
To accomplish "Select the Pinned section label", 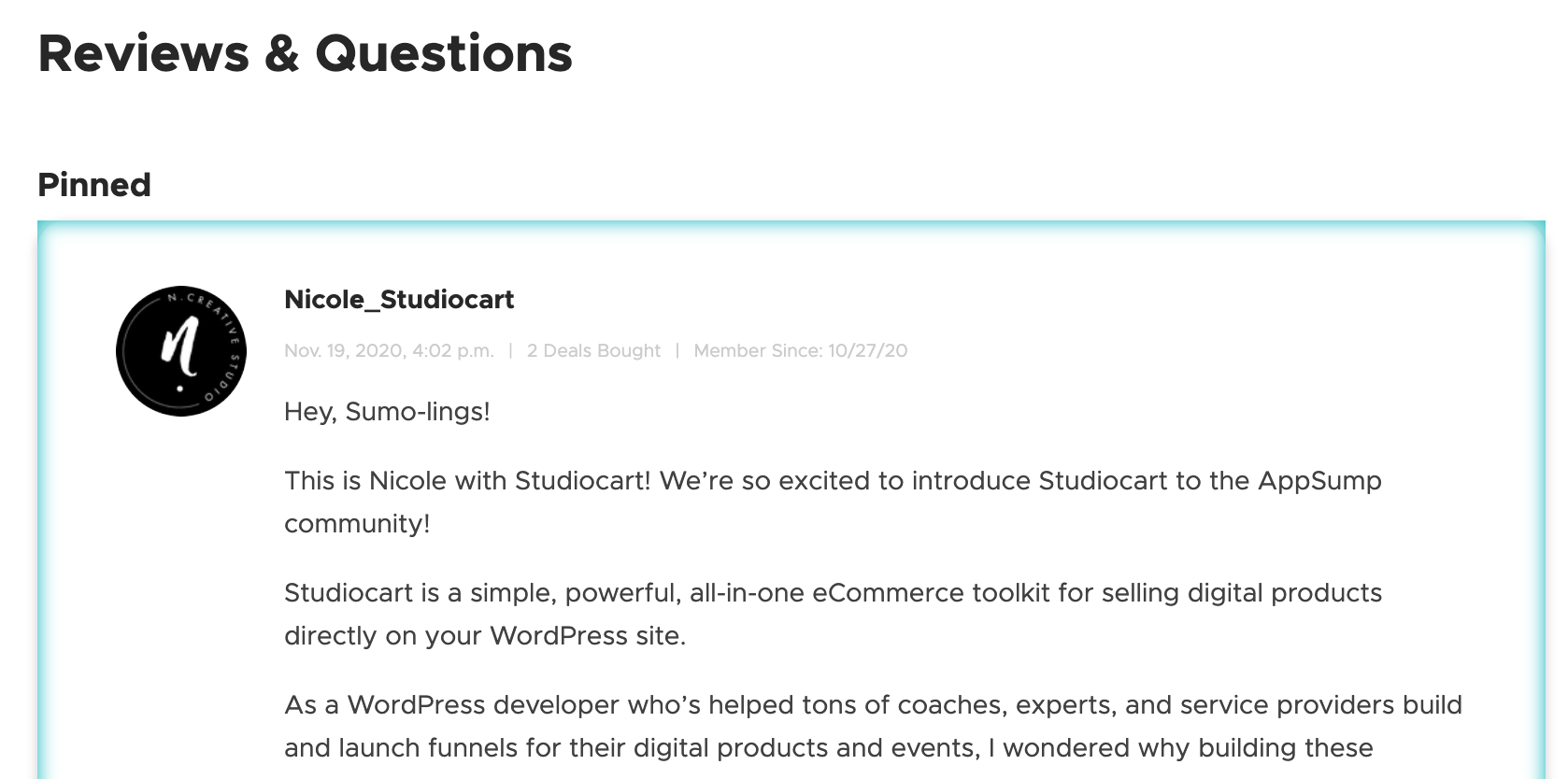I will [94, 185].
